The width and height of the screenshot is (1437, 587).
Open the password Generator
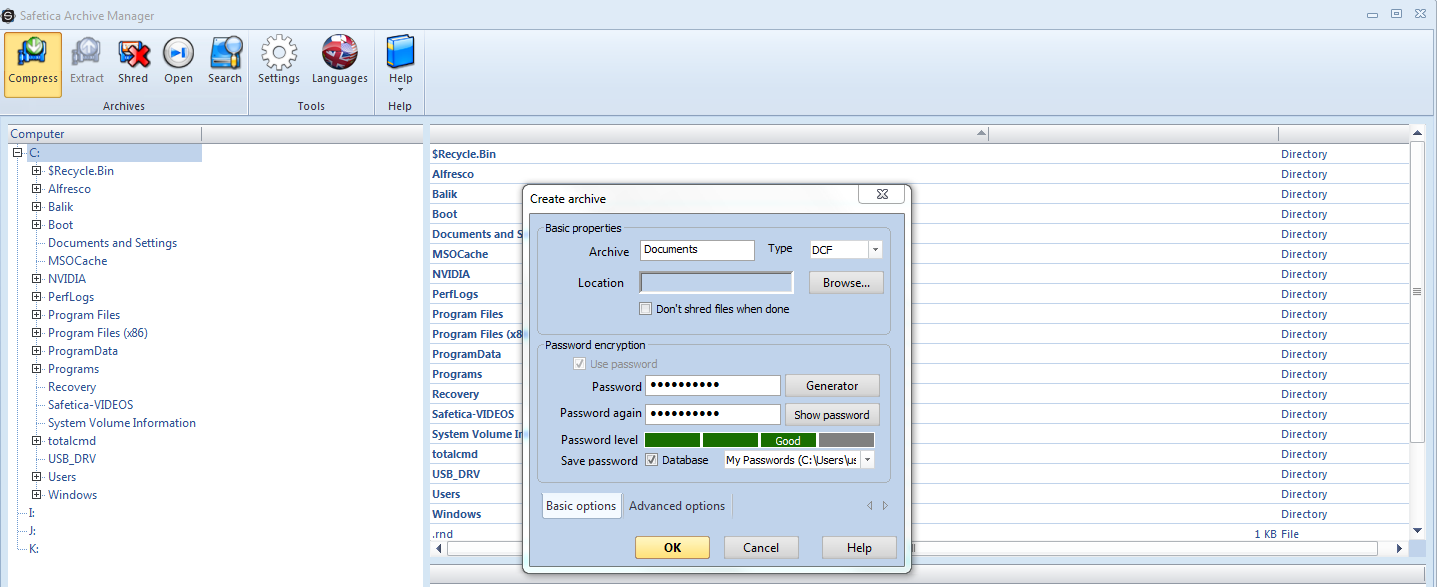coord(832,386)
